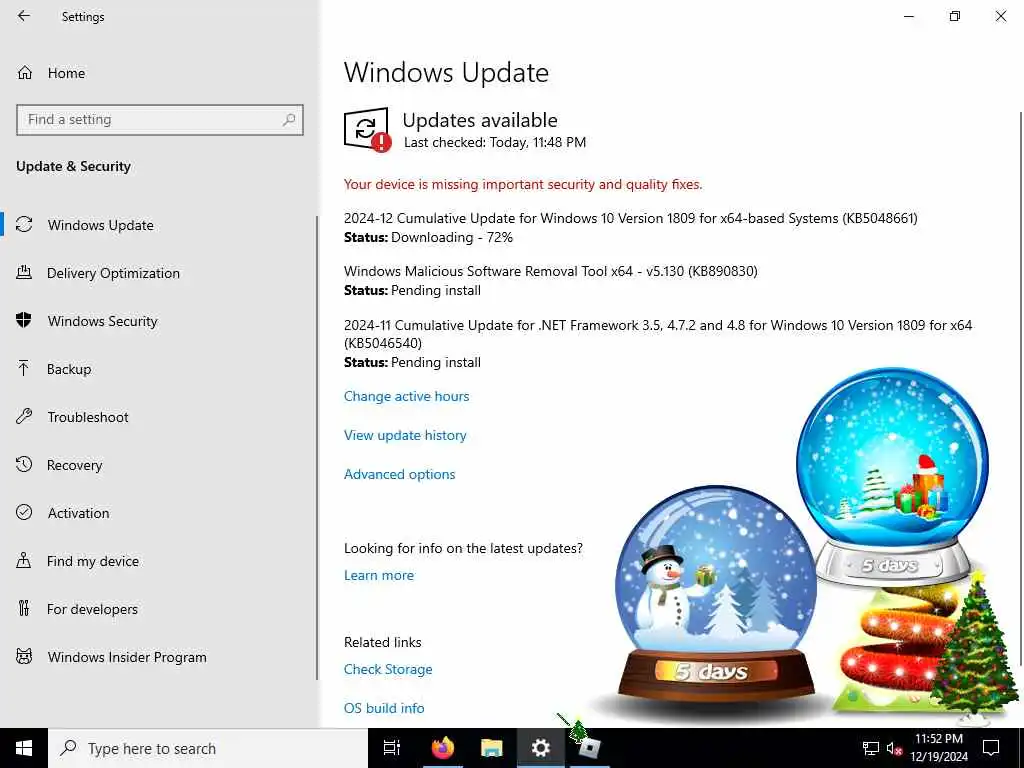Image resolution: width=1024 pixels, height=768 pixels.
Task: Click the Last checked: Today, 11:48 PM text
Action: pos(494,142)
